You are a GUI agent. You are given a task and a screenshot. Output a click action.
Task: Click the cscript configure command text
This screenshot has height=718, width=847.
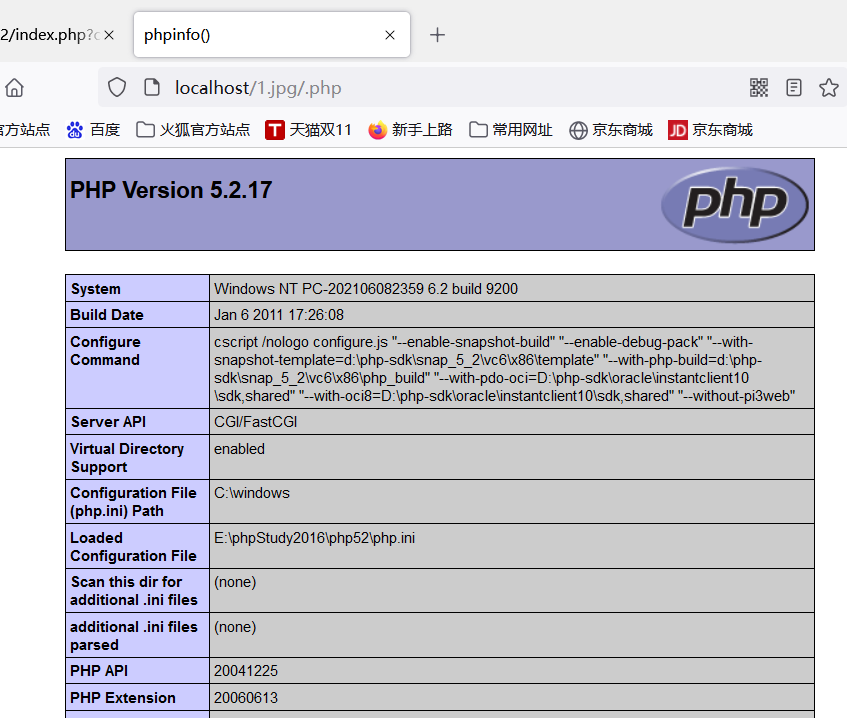click(x=505, y=368)
